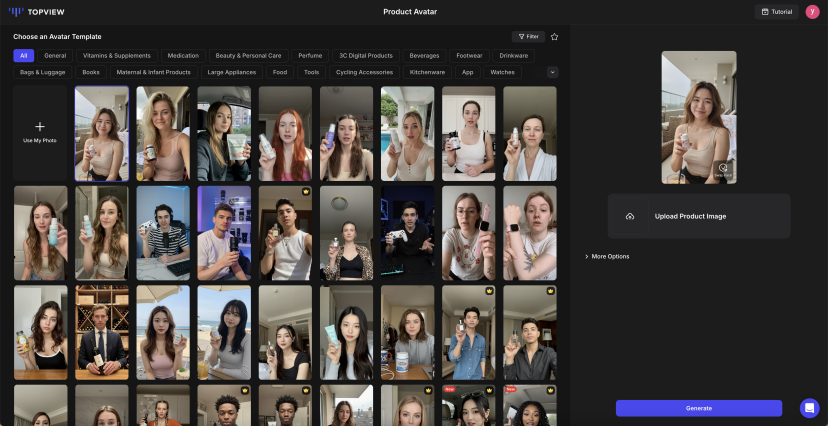Select the Medication category
The width and height of the screenshot is (828, 426).
183,55
